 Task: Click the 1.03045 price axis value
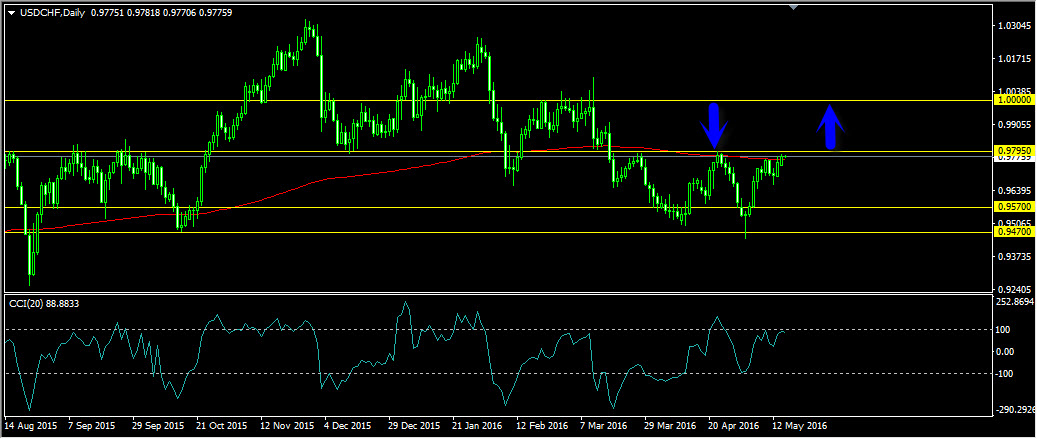[x=1015, y=26]
